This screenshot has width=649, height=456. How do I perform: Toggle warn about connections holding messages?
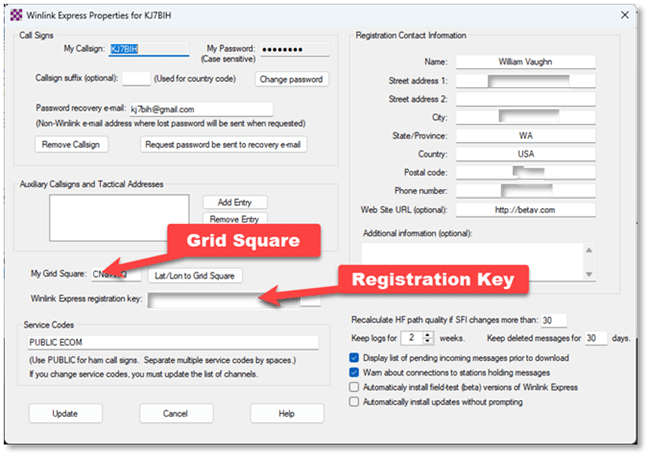coord(355,372)
